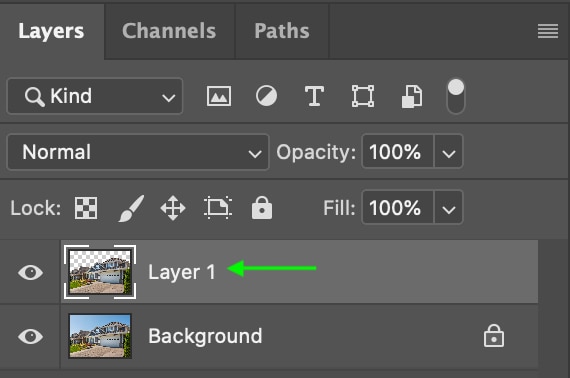570x378 pixels.
Task: Lock transparent pixels checkerboard icon
Action: pyautogui.click(x=86, y=208)
